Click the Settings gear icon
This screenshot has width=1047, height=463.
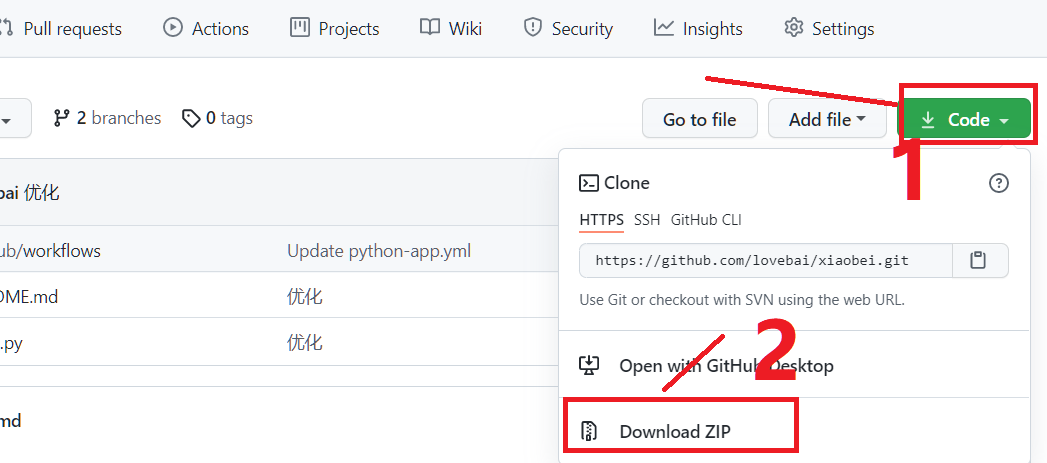793,28
